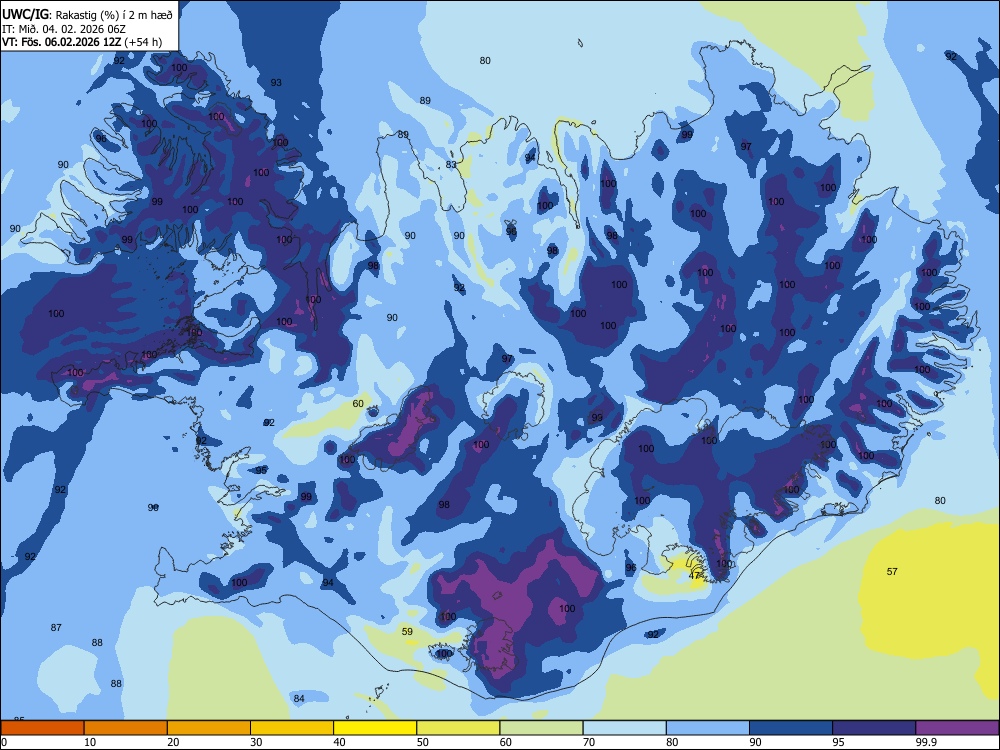The height and width of the screenshot is (750, 1000).
Task: Click the amber 20–30 legend swatch
Action: (x=209, y=728)
